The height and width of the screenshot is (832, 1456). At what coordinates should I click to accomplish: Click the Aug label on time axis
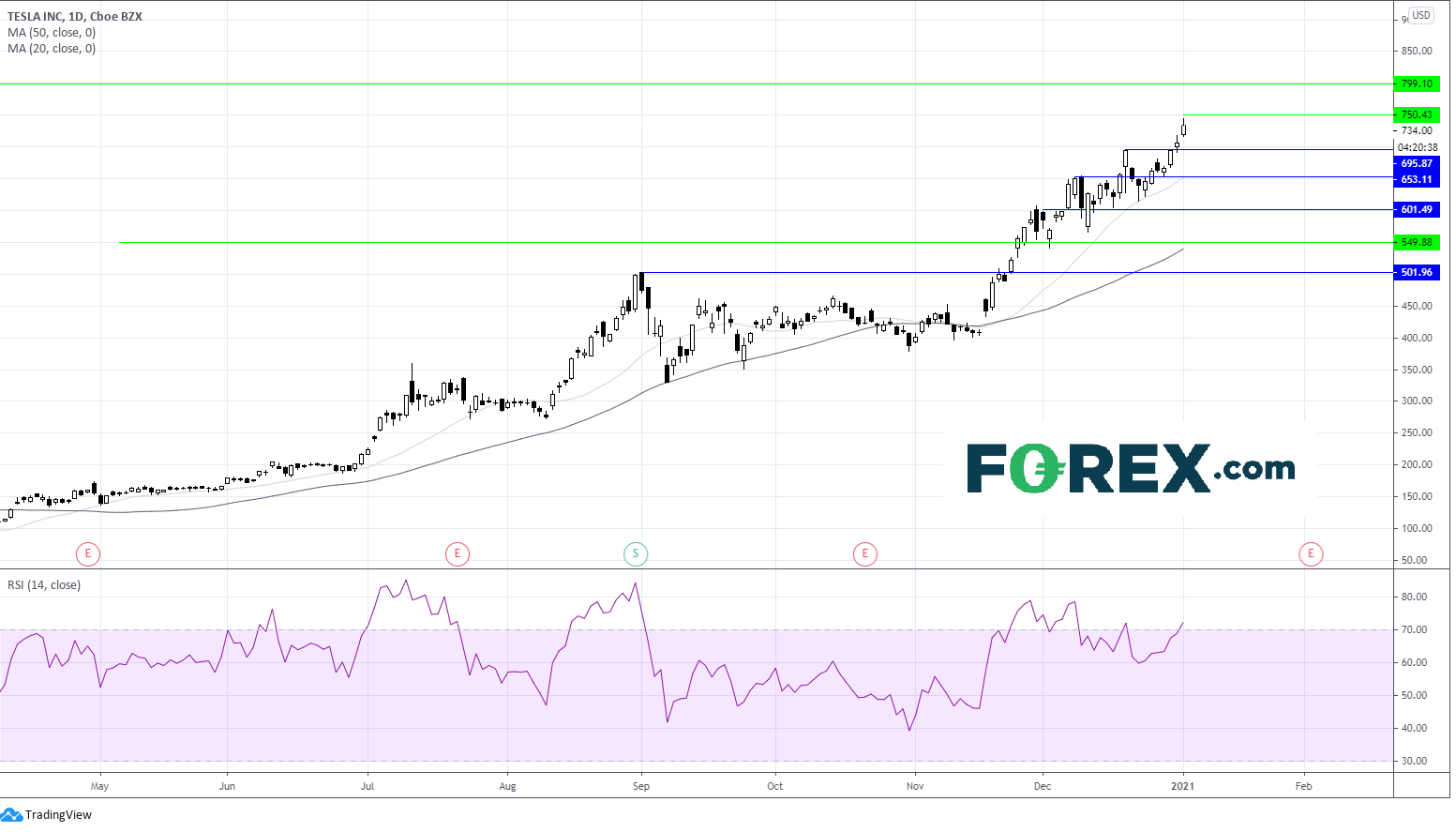pos(507,787)
